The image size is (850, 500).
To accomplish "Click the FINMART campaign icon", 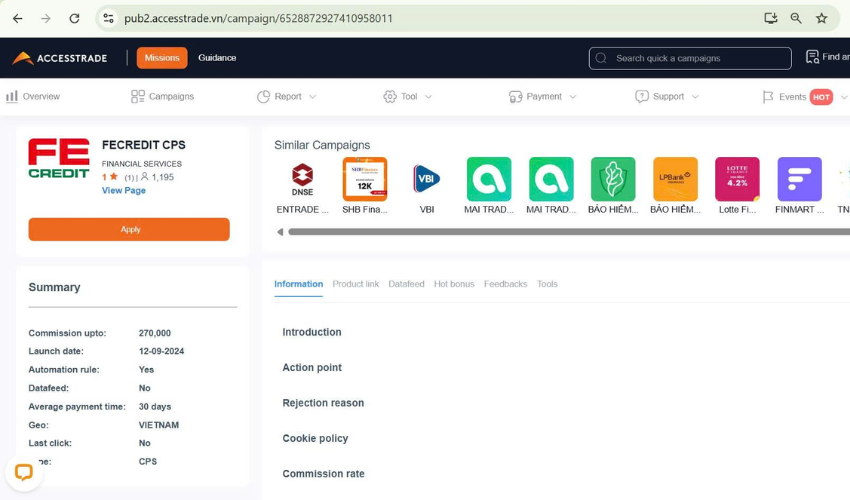I will tap(799, 179).
